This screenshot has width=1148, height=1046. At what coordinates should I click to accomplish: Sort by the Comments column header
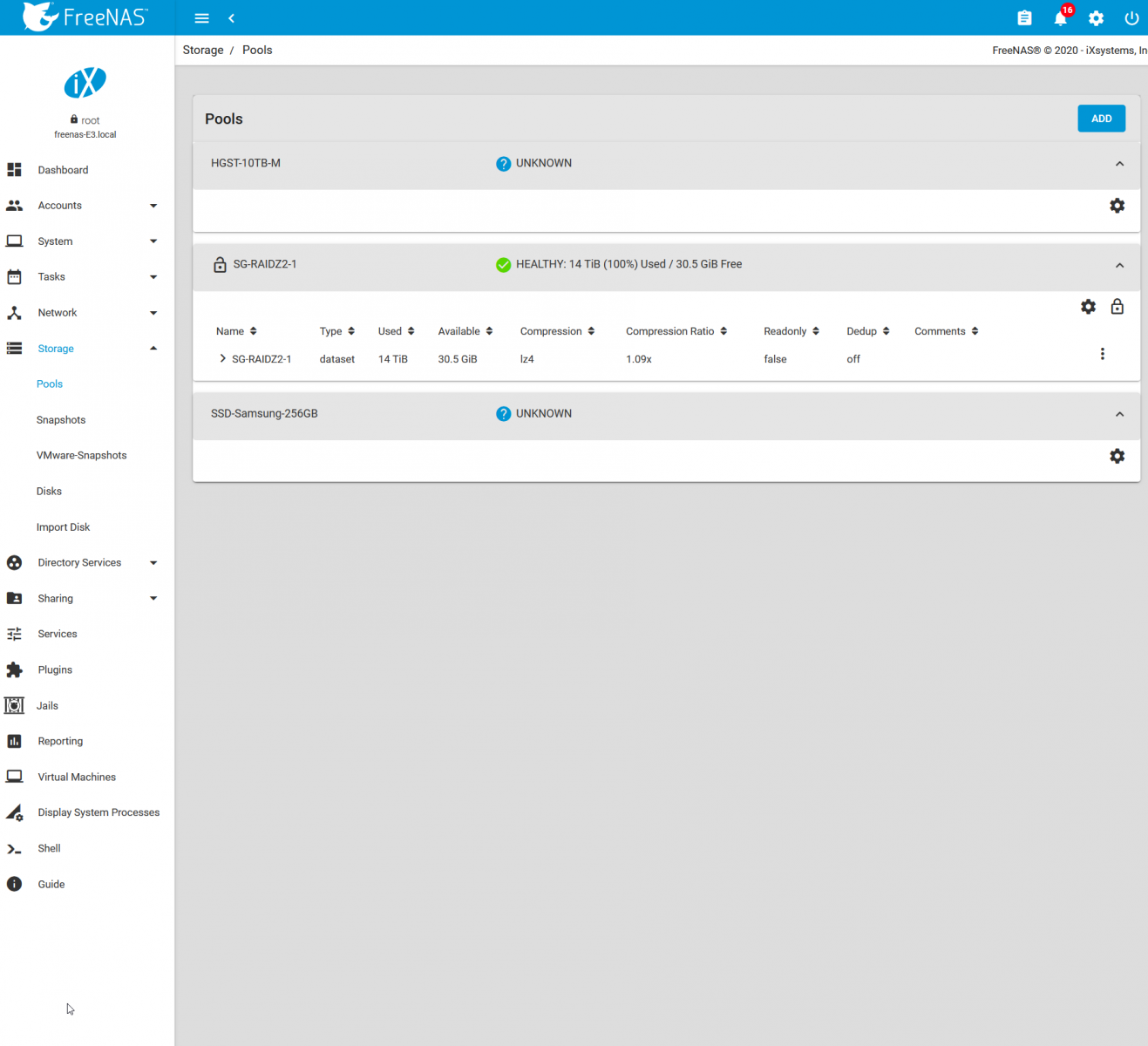tap(947, 331)
